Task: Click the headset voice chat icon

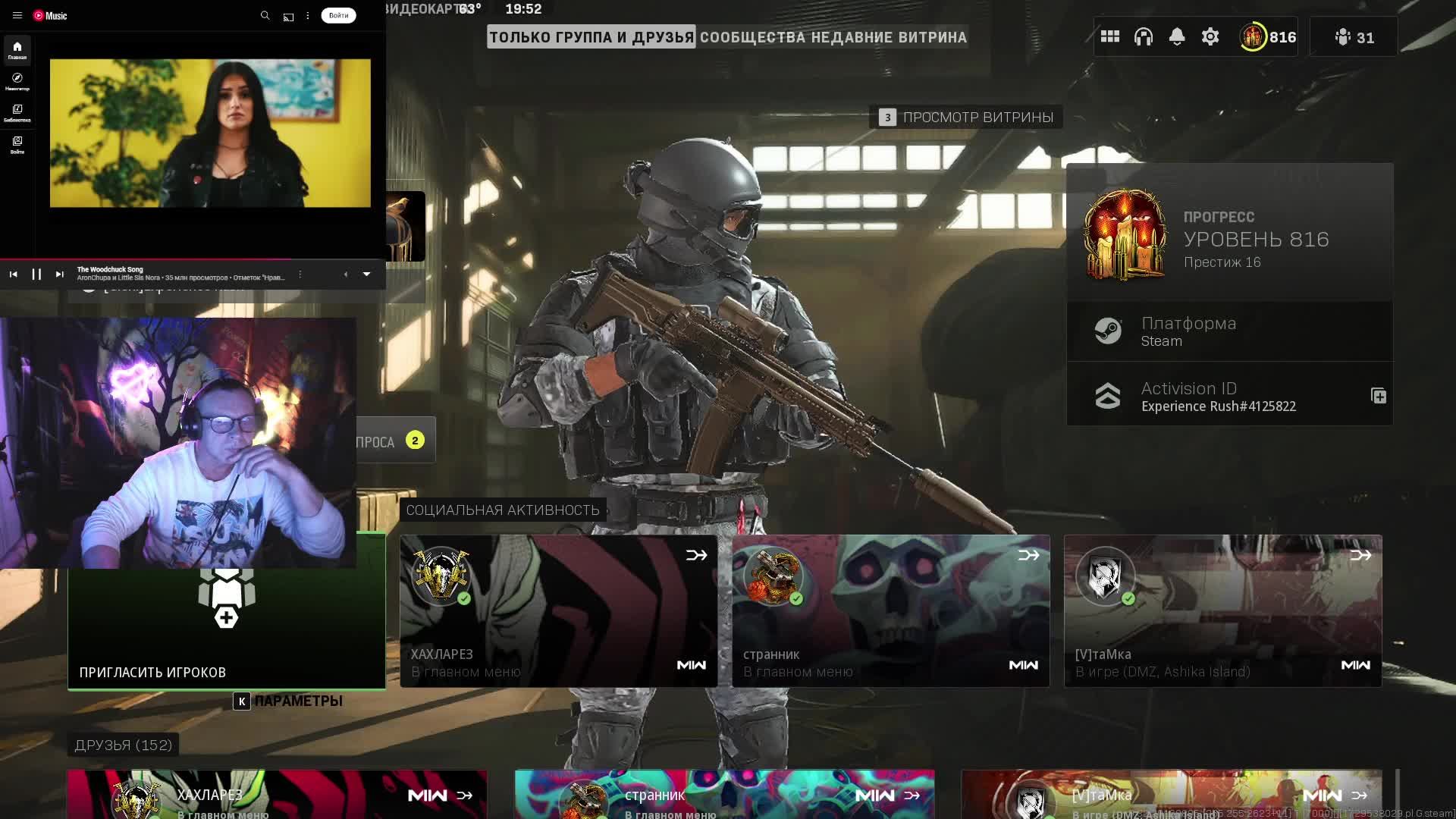Action: click(x=1144, y=36)
